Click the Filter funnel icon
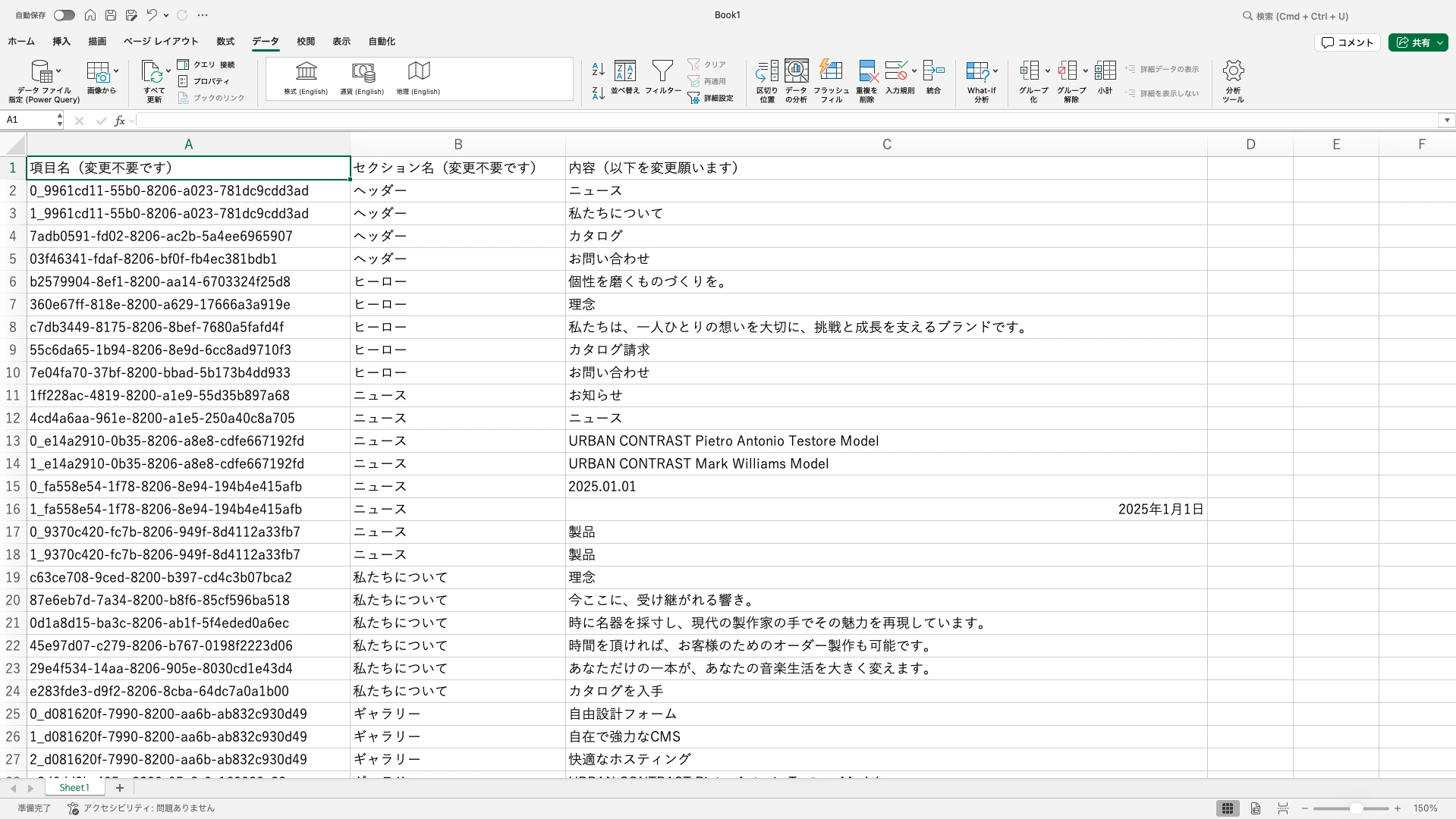The width and height of the screenshot is (1456, 819). 662,72
